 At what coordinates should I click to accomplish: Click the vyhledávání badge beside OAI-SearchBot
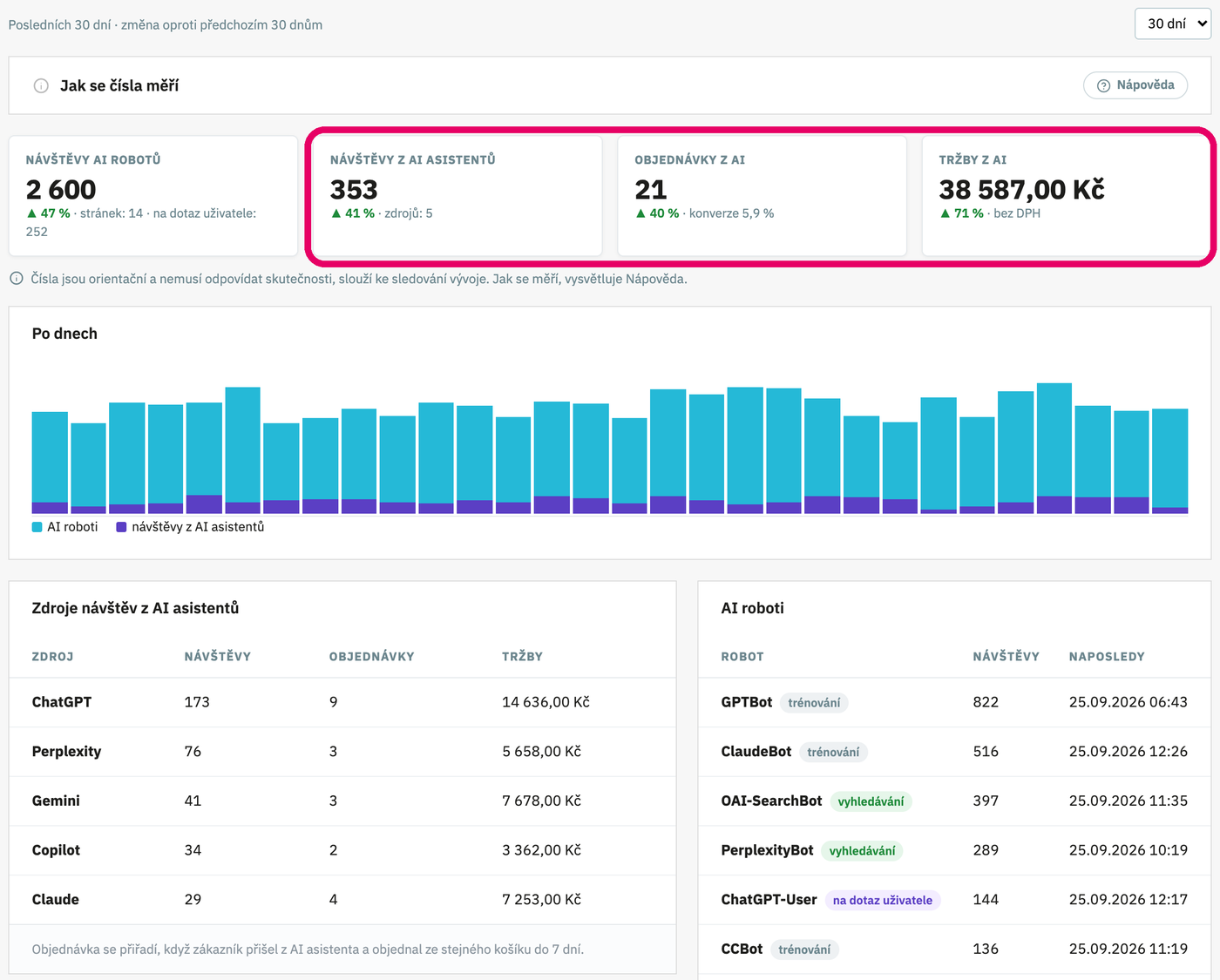tap(871, 801)
